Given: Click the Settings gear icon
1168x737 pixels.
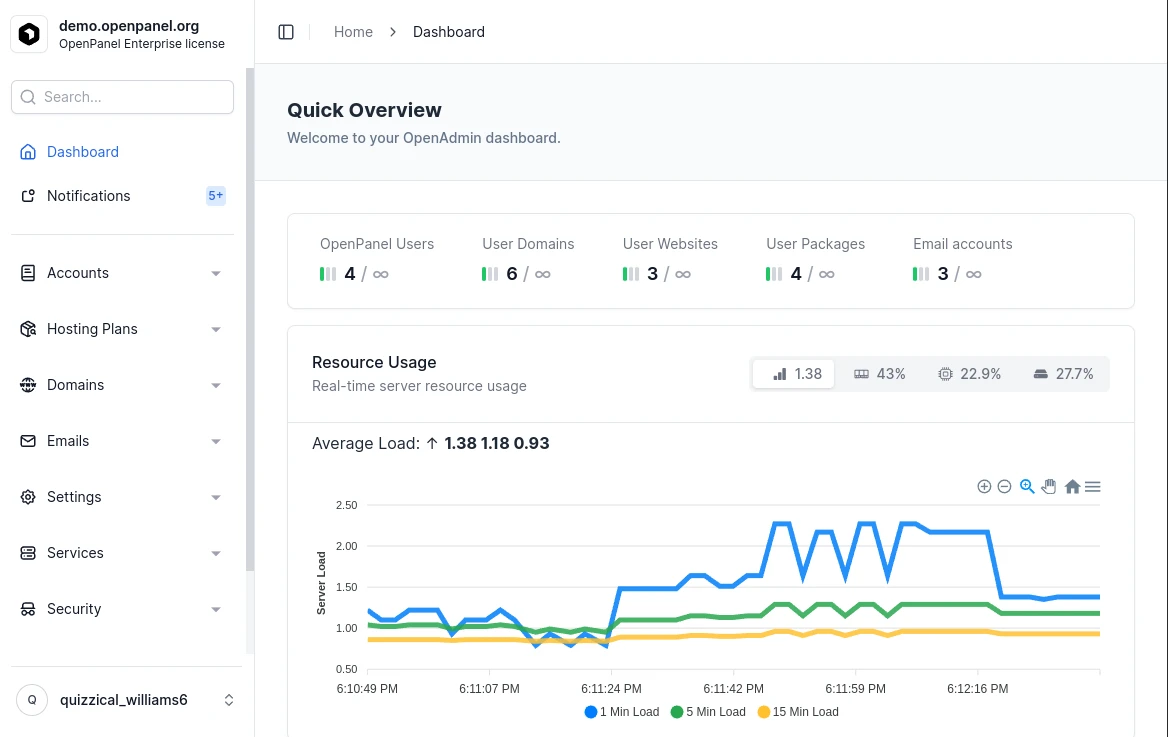Looking at the screenshot, I should point(28,497).
